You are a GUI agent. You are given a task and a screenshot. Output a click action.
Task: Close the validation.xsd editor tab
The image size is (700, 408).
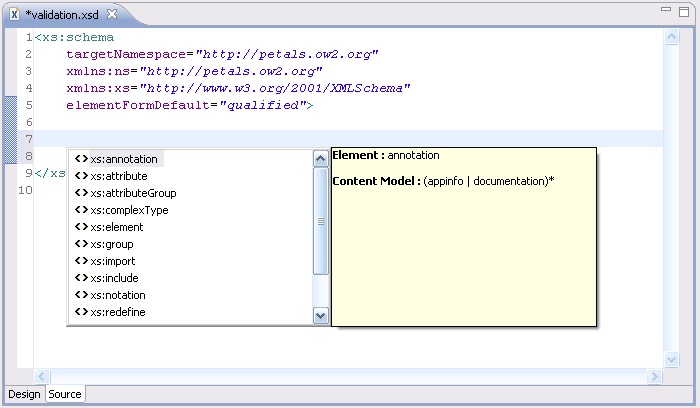coord(111,15)
